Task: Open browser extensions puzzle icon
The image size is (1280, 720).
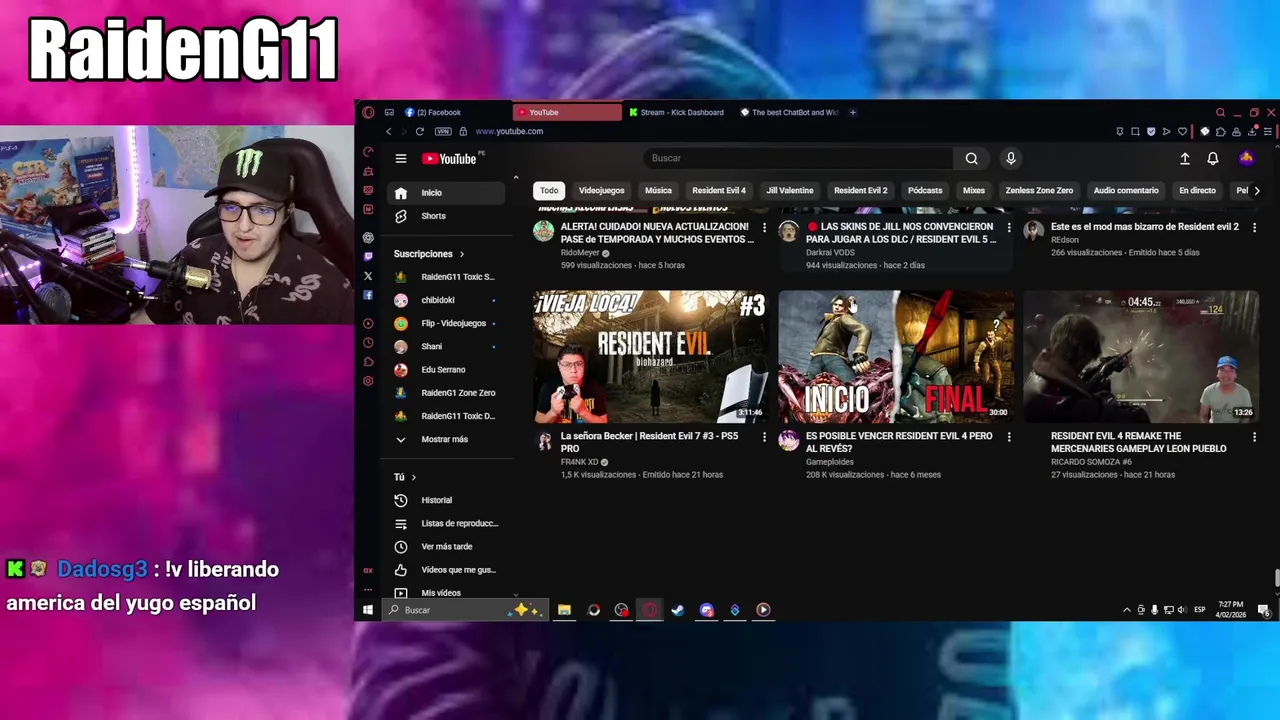Action: [1220, 131]
